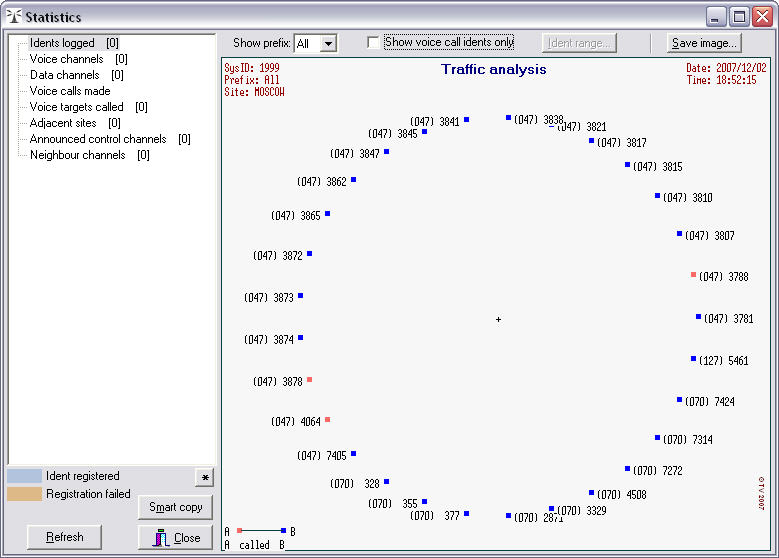Select Voice calls made item
Screen dimensions: 779x558
click(70, 91)
